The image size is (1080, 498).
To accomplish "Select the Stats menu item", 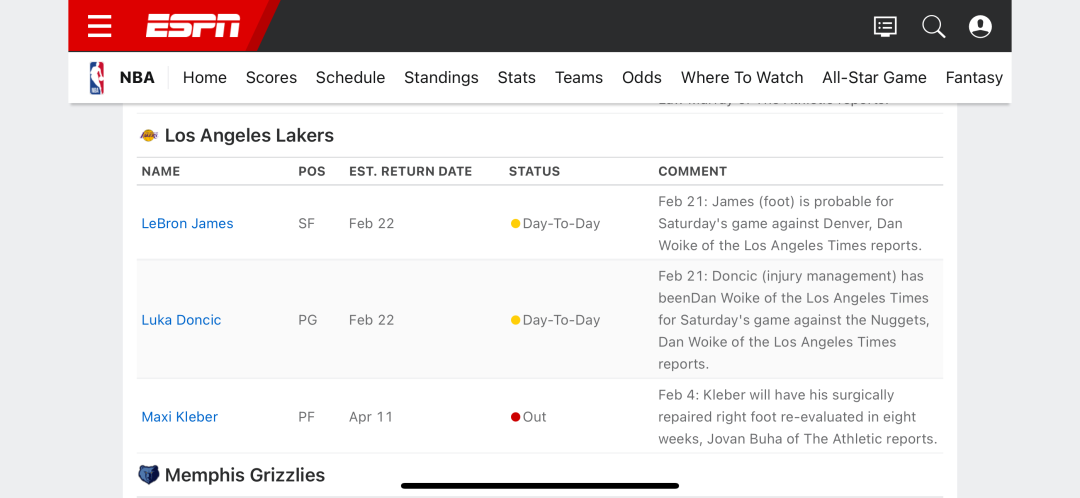I will tap(517, 78).
